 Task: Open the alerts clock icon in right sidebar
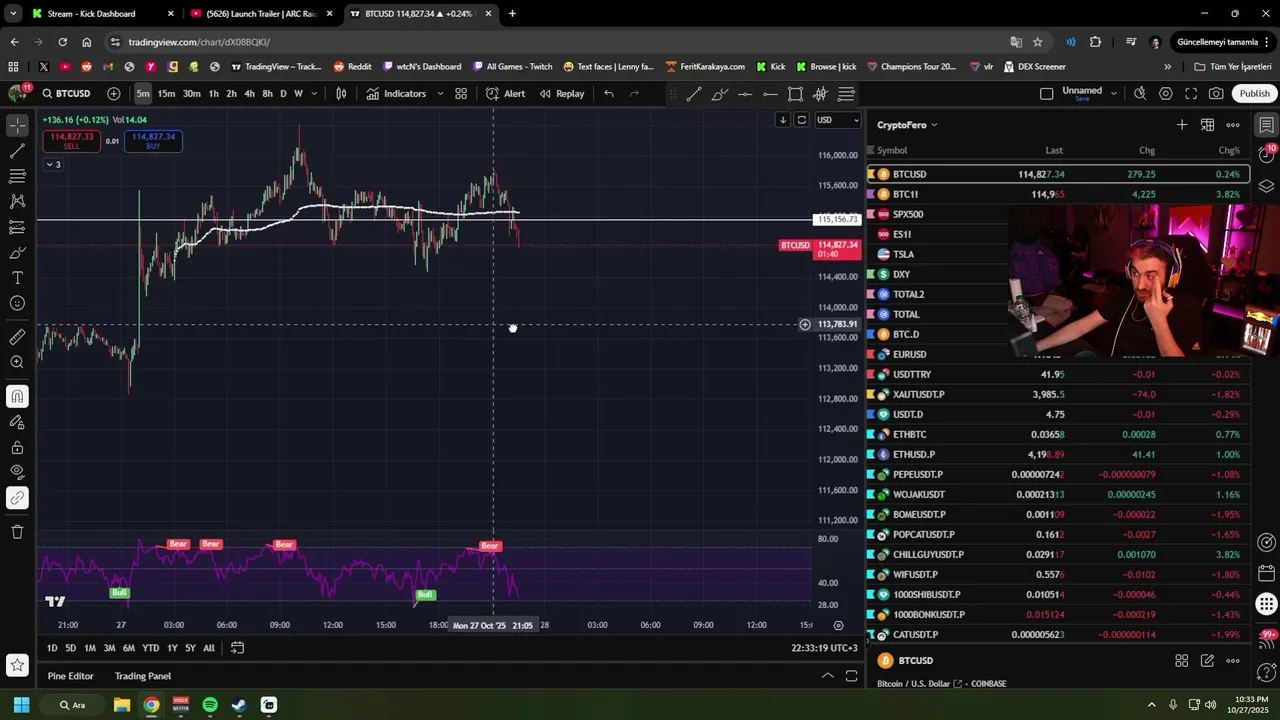1266,155
